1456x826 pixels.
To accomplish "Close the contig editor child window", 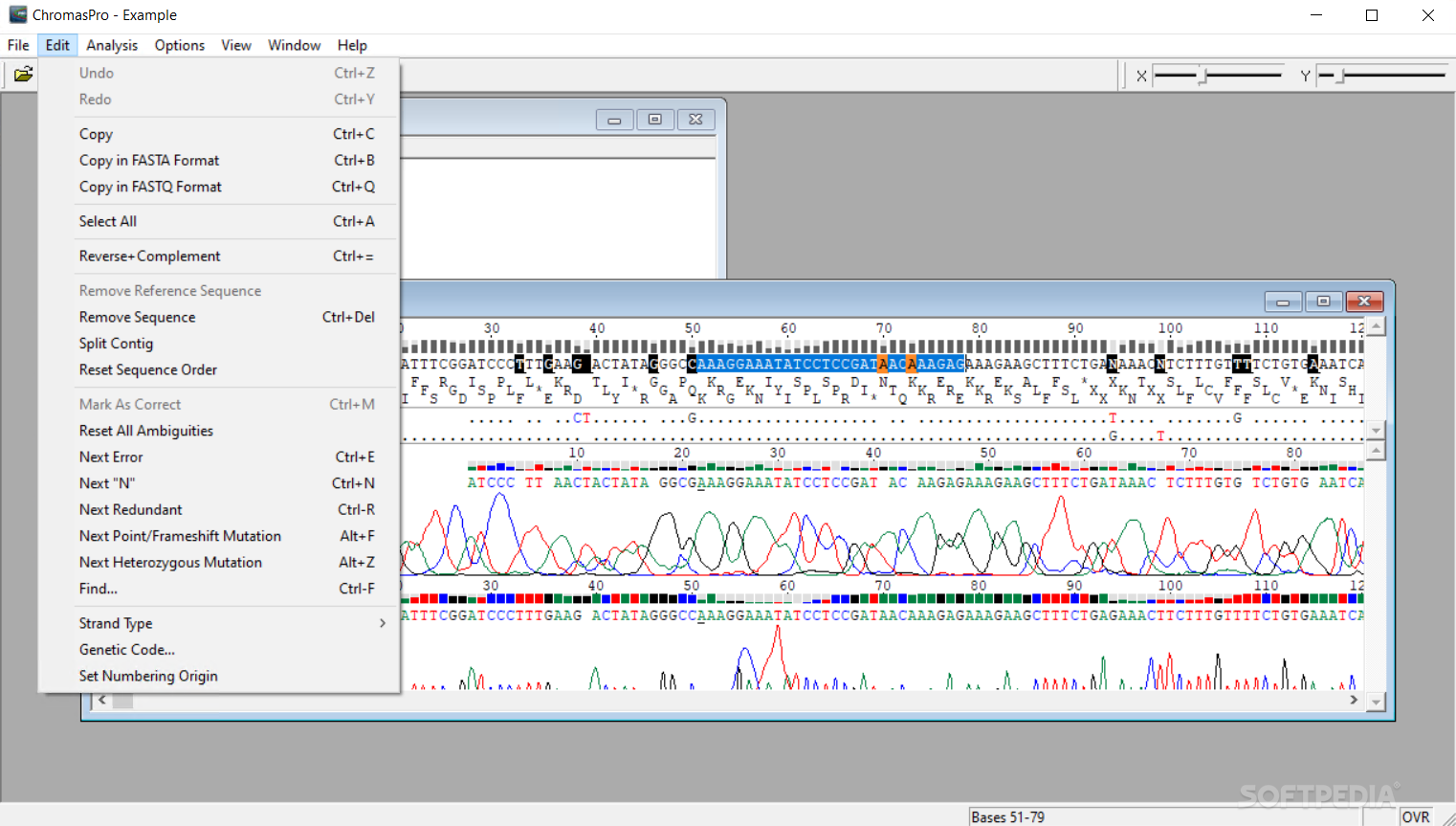I will click(x=1364, y=301).
